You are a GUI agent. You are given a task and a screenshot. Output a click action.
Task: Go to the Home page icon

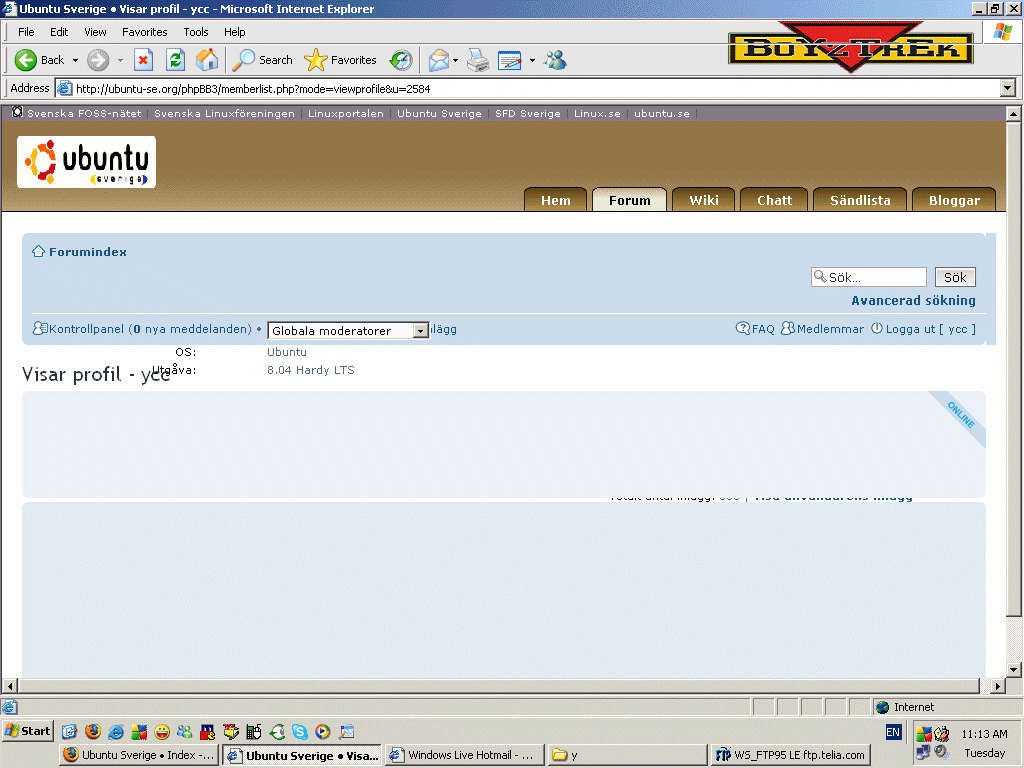pyautogui.click(x=207, y=60)
